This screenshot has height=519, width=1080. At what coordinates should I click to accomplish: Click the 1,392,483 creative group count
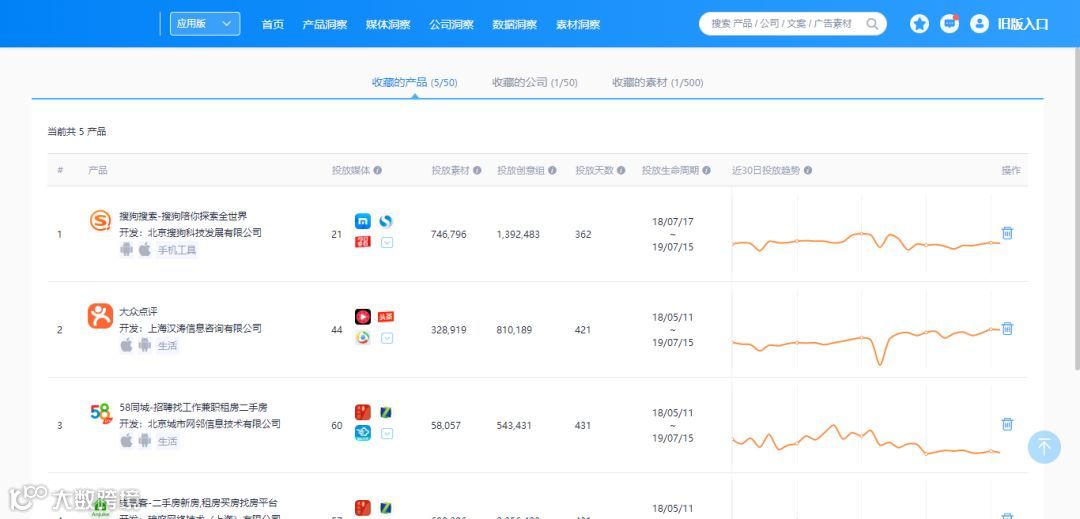point(518,234)
